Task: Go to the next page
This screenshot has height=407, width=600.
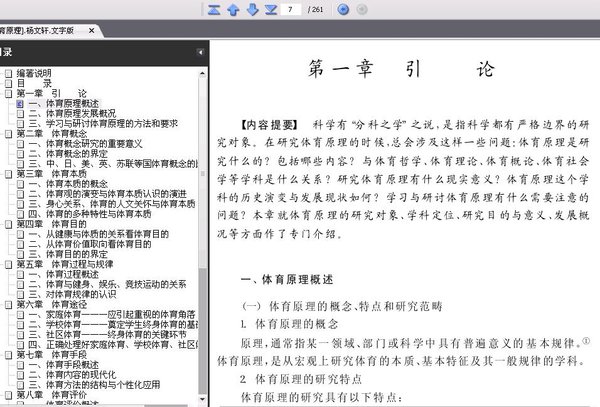Action: (x=252, y=9)
